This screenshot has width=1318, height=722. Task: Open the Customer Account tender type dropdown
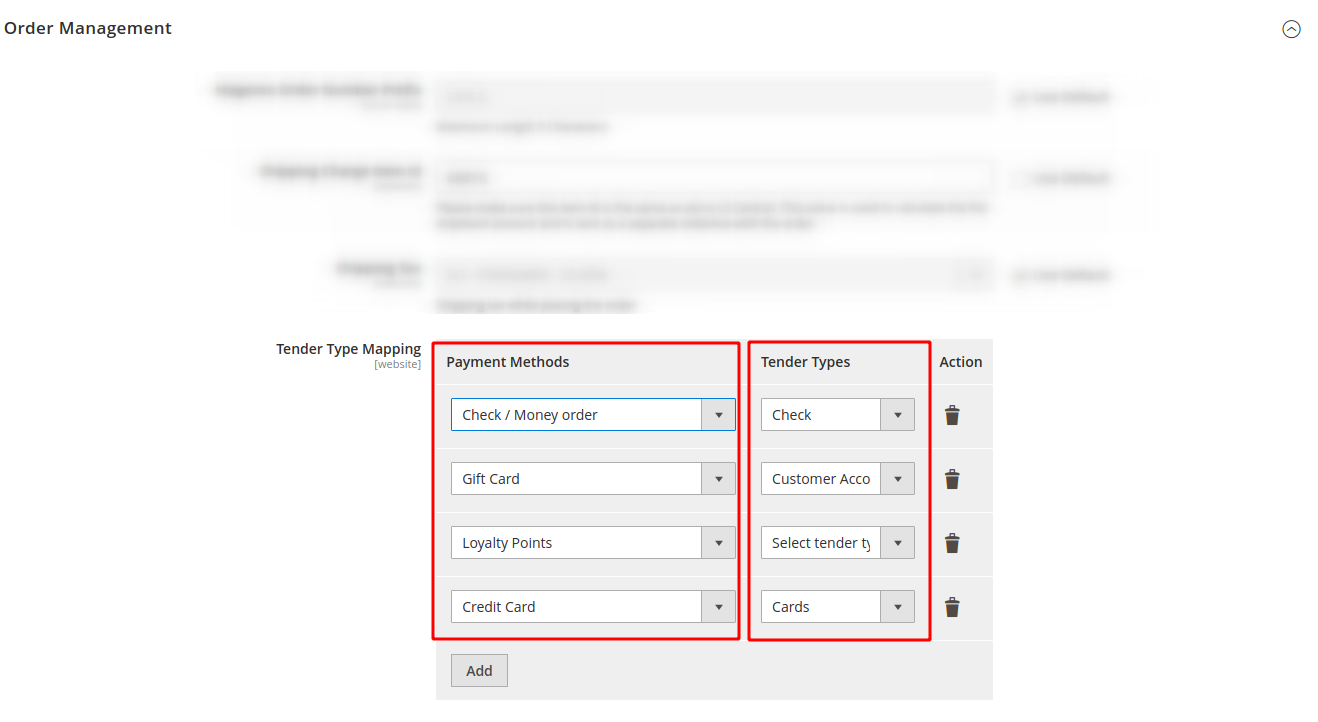pyautogui.click(x=837, y=479)
